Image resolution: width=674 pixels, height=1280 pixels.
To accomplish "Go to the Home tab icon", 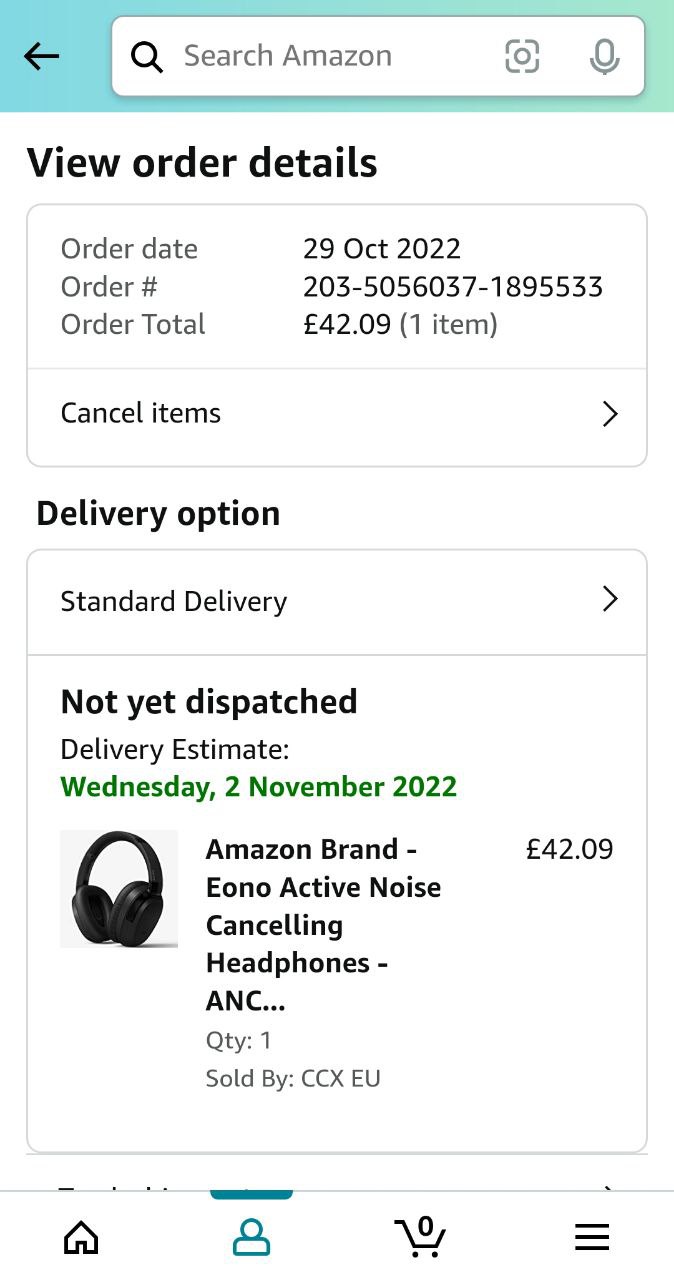I will pyautogui.click(x=81, y=1238).
